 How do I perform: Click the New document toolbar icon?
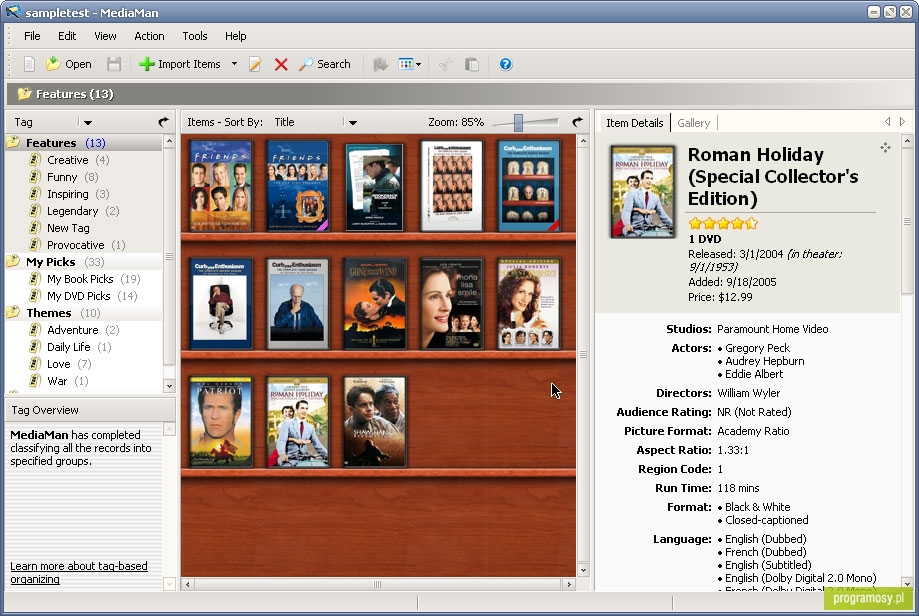pyautogui.click(x=29, y=64)
